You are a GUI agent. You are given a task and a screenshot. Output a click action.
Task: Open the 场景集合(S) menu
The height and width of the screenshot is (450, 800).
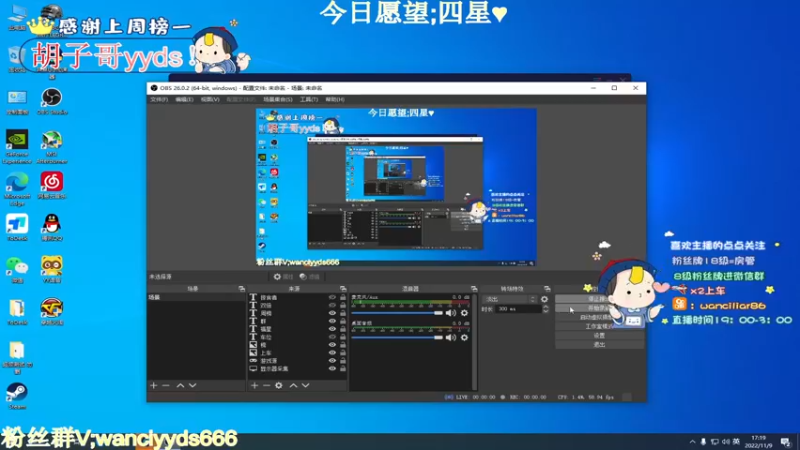tap(278, 99)
